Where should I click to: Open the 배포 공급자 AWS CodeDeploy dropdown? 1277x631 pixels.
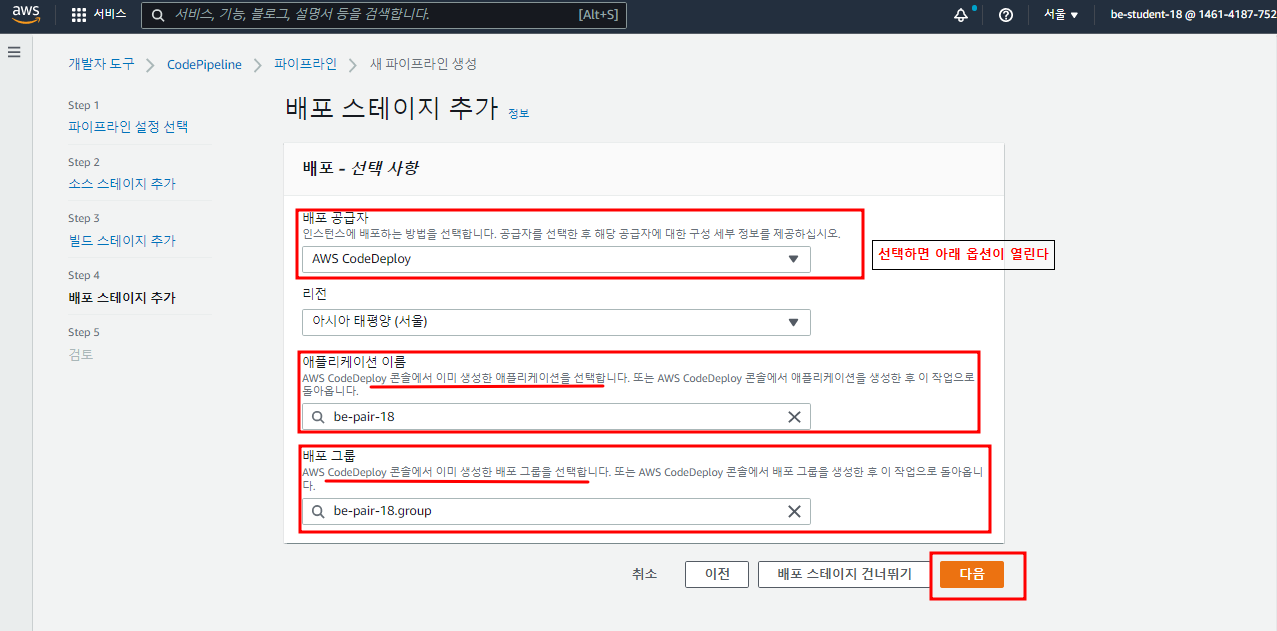556,259
